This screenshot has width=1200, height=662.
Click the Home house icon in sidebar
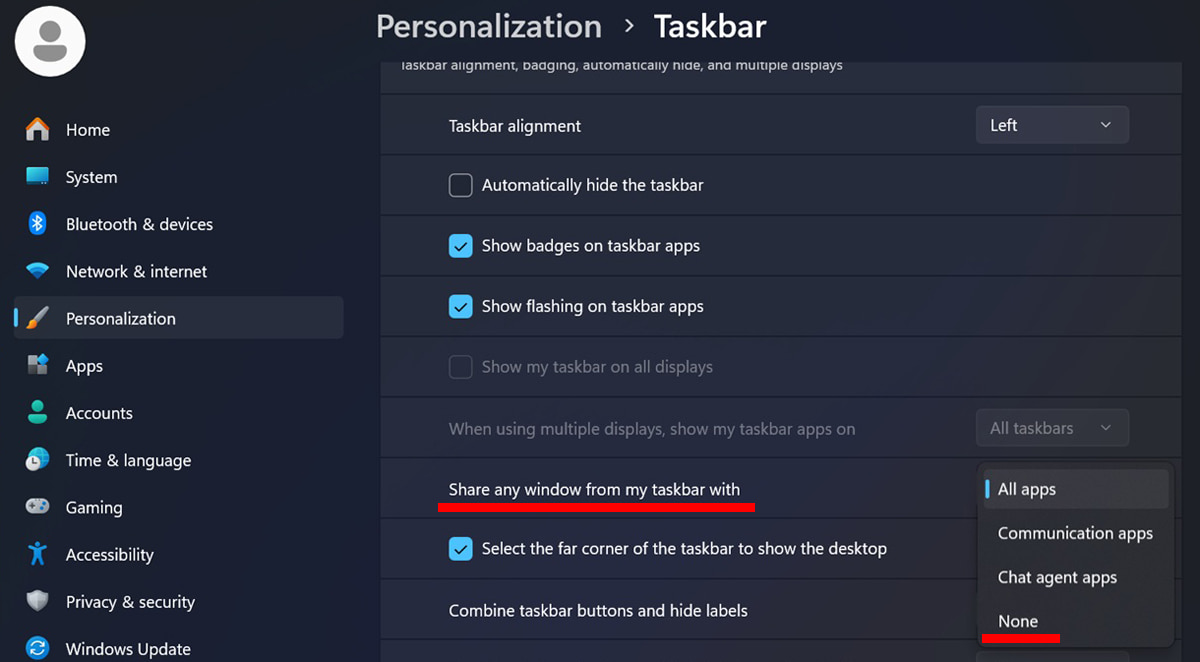38,130
